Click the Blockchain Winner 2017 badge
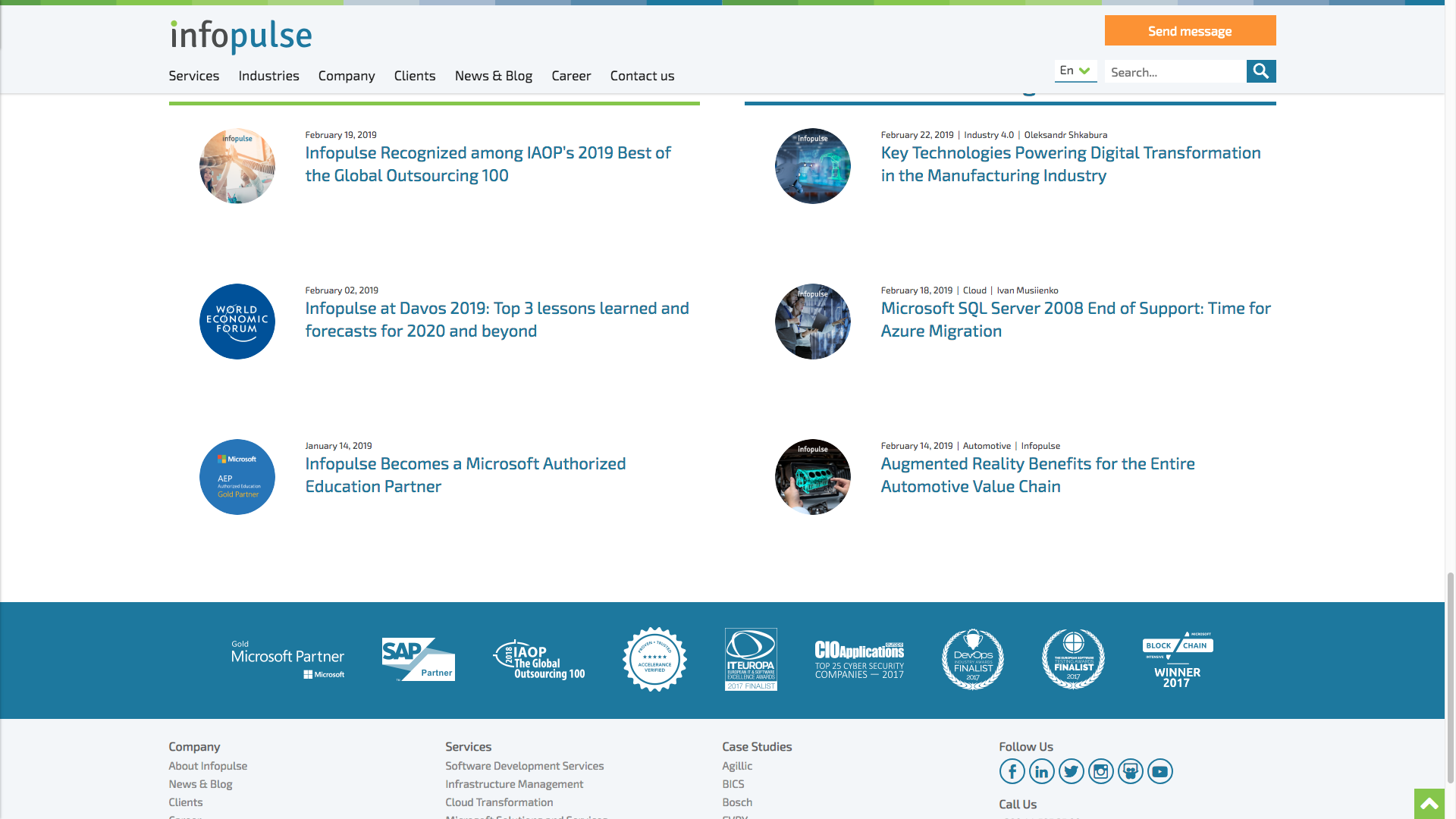The height and width of the screenshot is (819, 1456). point(1178,660)
